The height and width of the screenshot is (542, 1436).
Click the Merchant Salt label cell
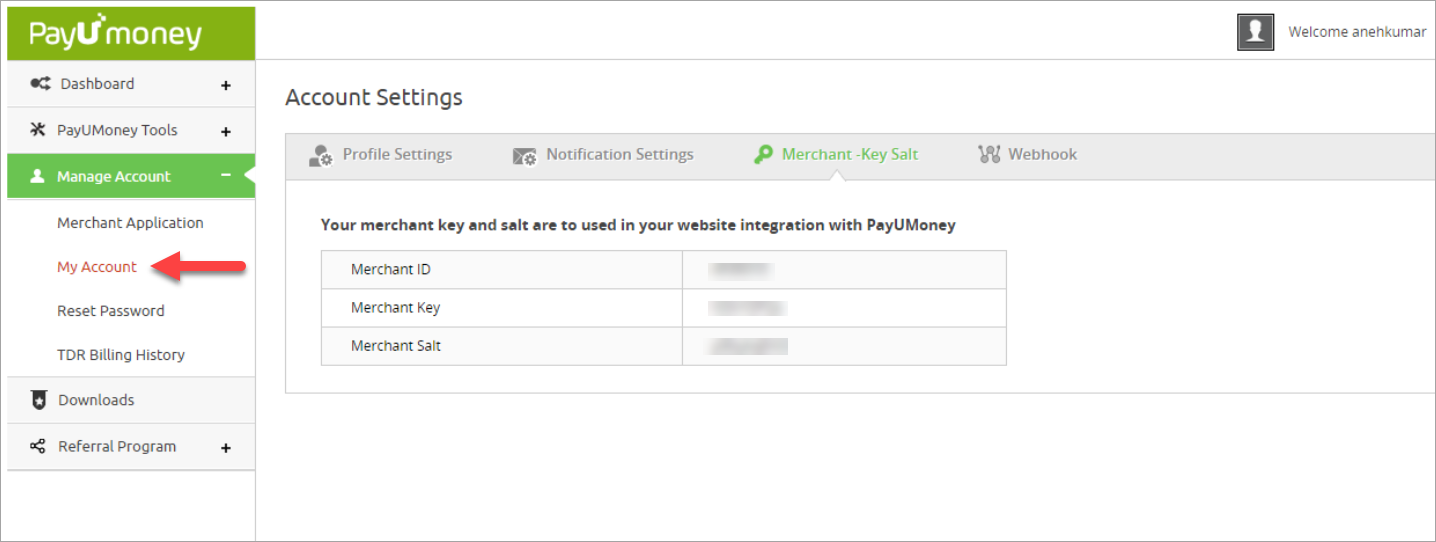coord(502,346)
